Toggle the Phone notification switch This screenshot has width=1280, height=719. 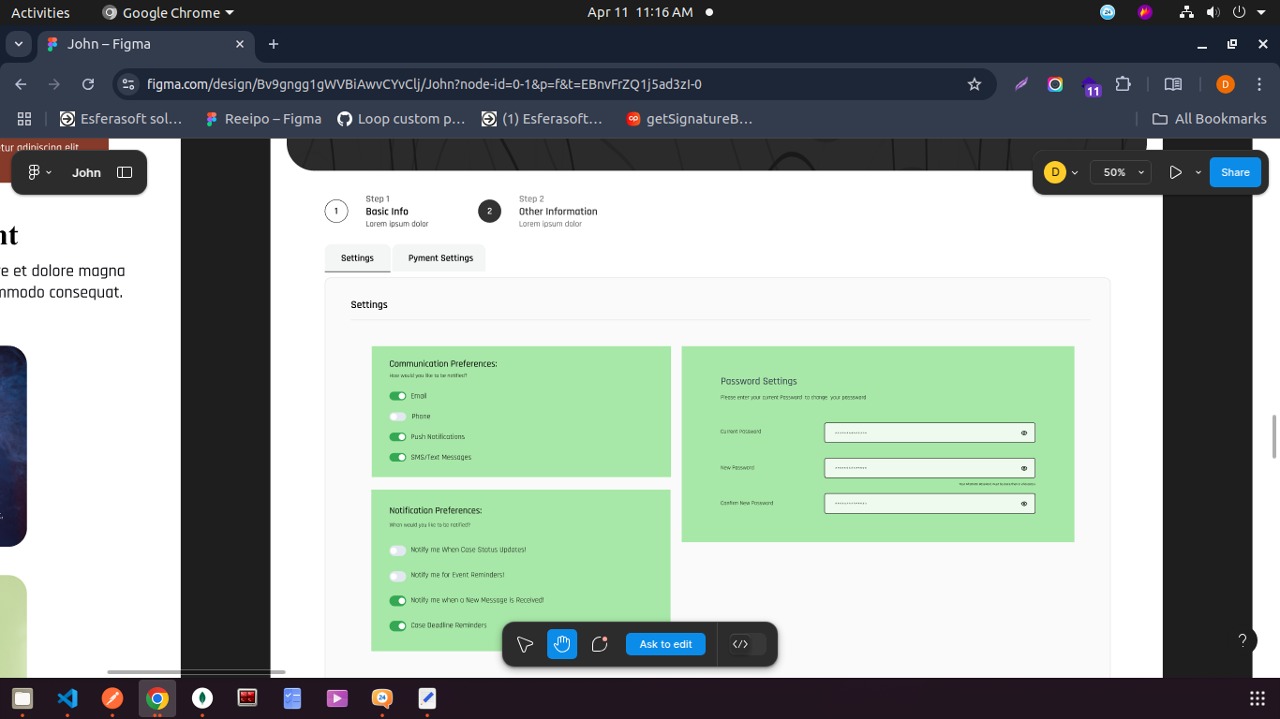(398, 416)
